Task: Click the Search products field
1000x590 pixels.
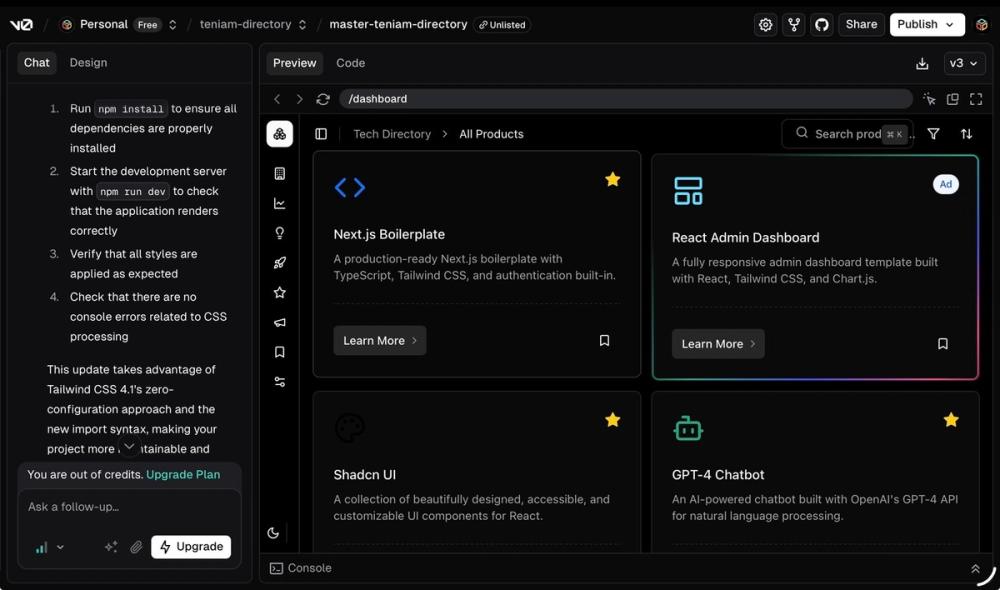Action: [848, 134]
